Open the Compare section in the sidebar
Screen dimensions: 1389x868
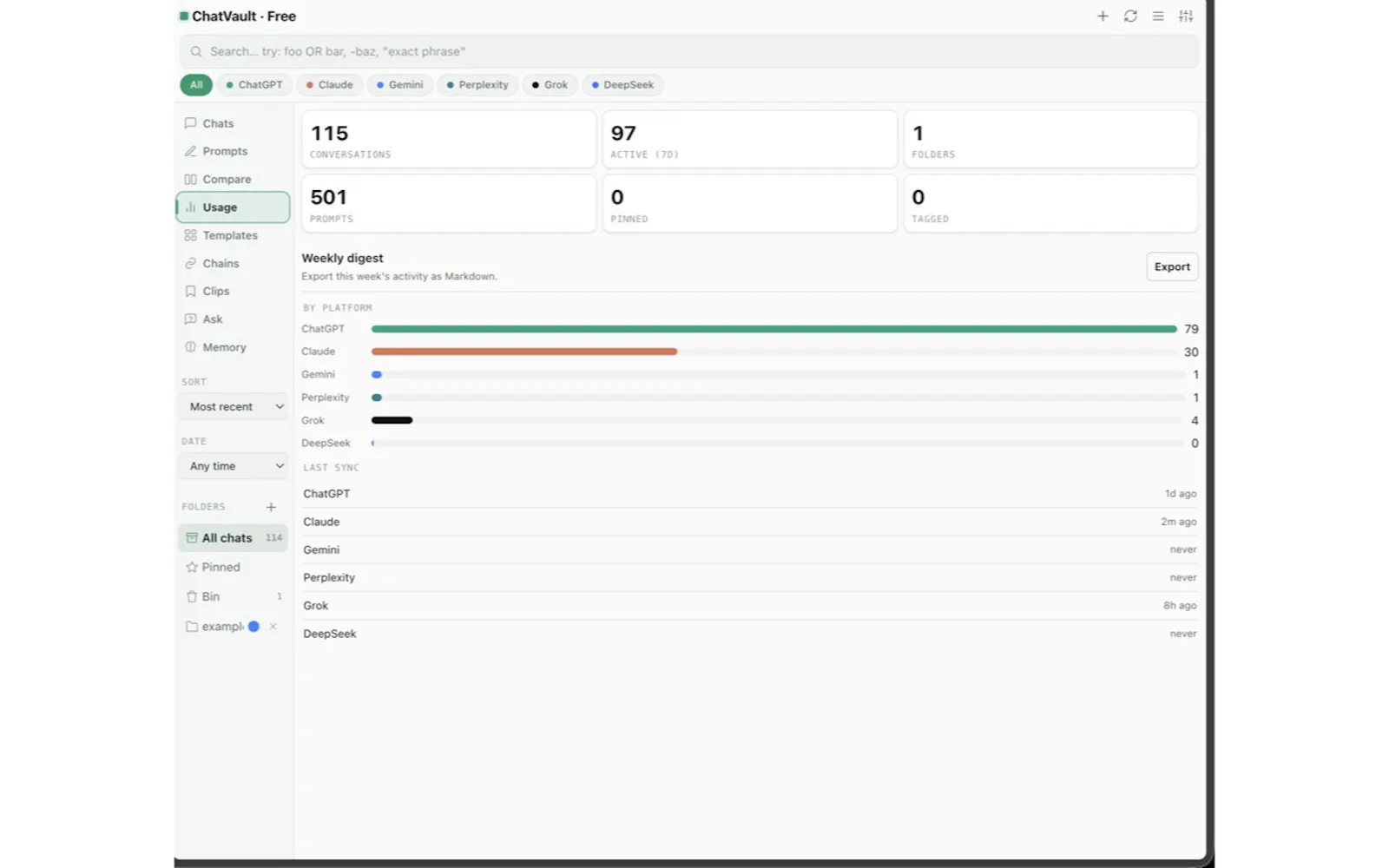233,179
